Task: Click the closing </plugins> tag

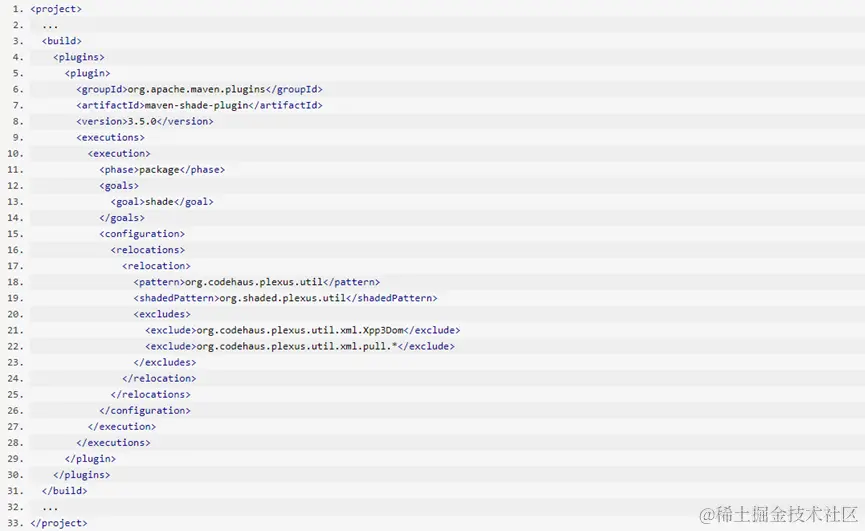Action: click(82, 475)
